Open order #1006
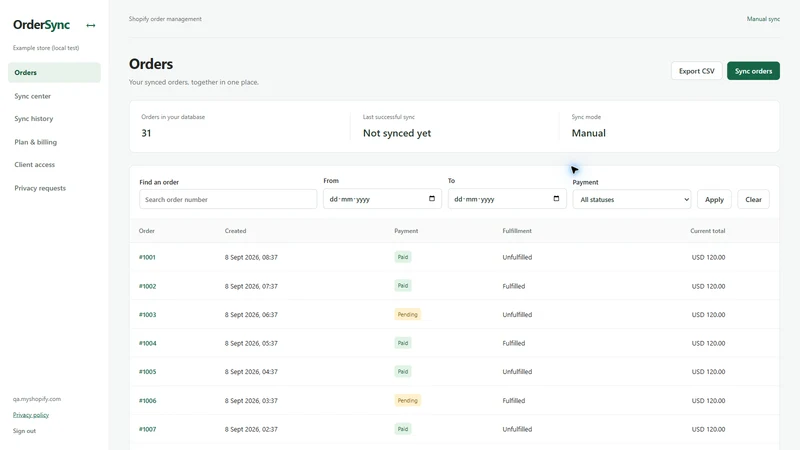Image resolution: width=800 pixels, height=450 pixels. pyautogui.click(x=147, y=401)
